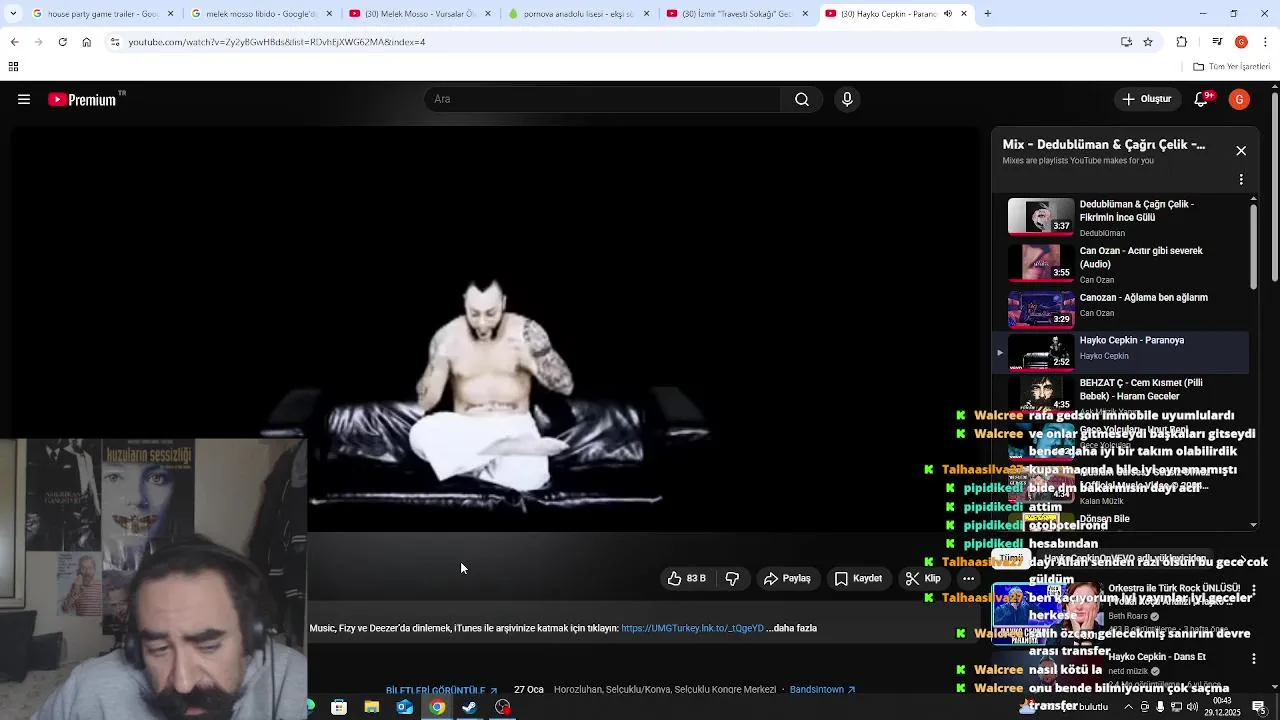Go forward in the browser
Viewport: 1280px width, 720px height.
[x=38, y=42]
